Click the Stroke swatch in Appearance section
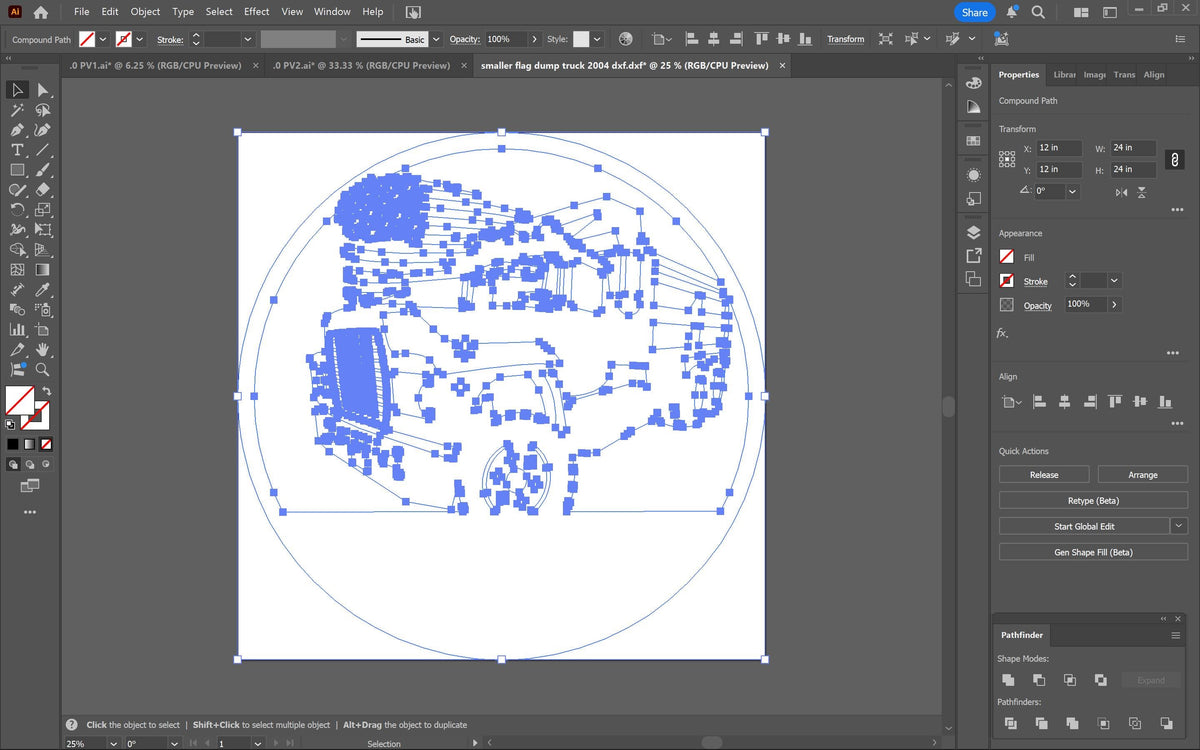Image resolution: width=1200 pixels, height=750 pixels. pos(1007,281)
